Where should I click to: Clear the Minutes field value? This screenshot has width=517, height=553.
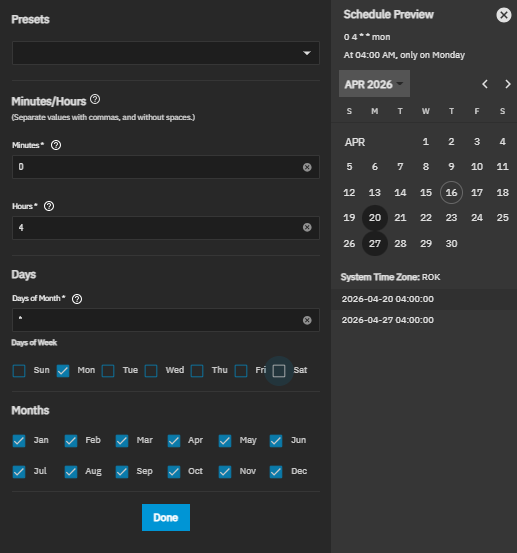tap(307, 167)
